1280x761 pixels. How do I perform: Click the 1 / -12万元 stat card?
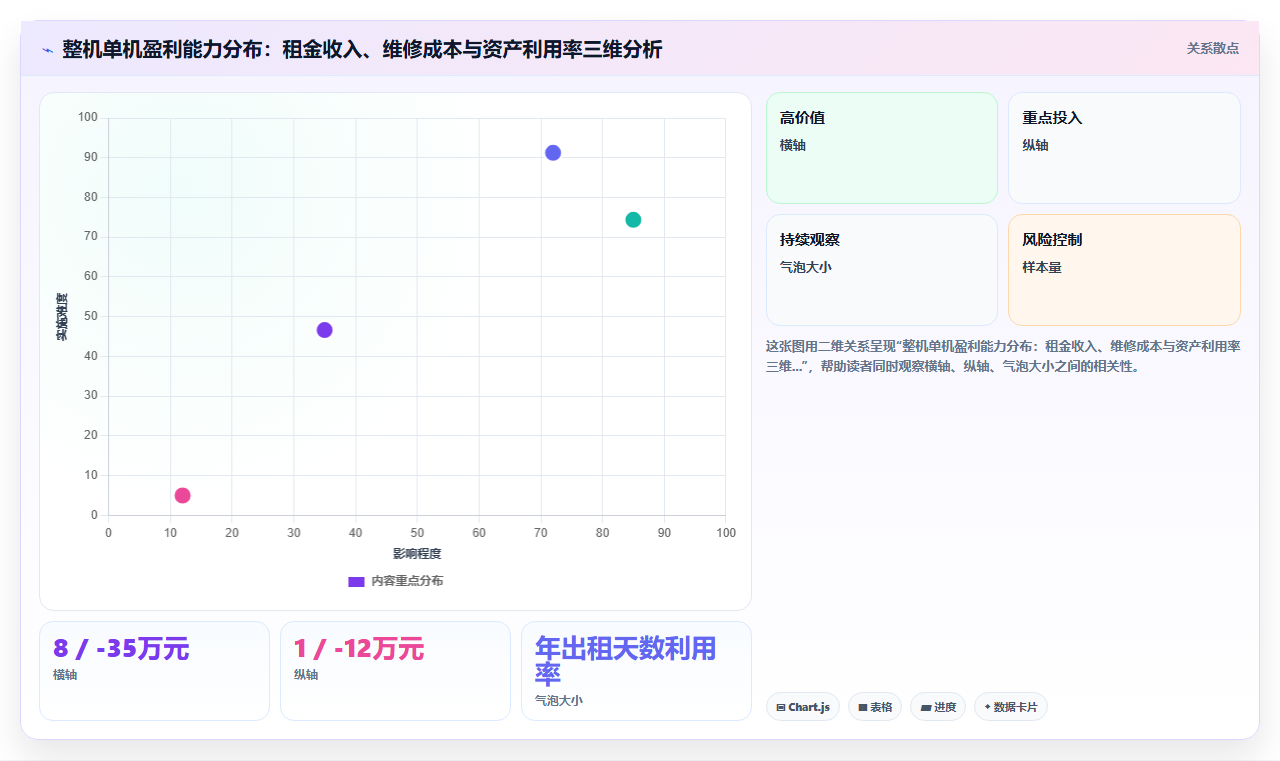coord(395,671)
